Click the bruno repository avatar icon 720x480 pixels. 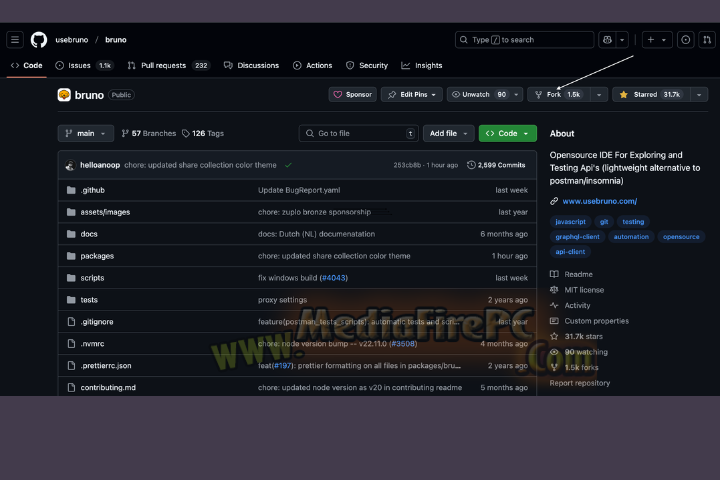(64, 95)
